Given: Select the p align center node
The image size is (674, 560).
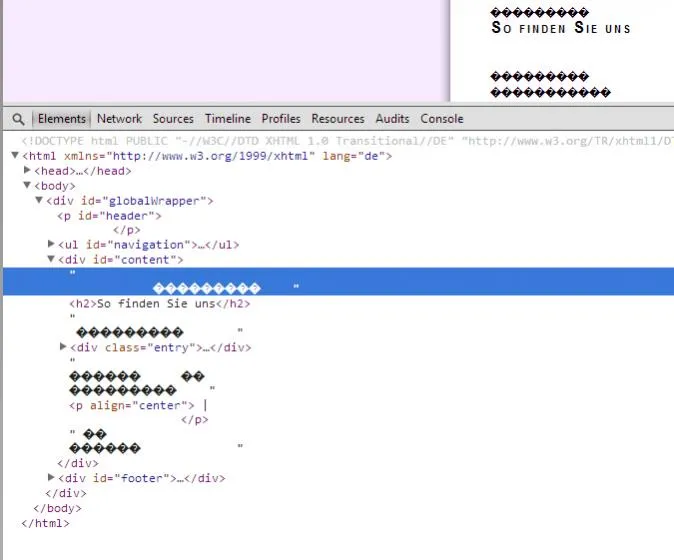Looking at the screenshot, I should 132,405.
